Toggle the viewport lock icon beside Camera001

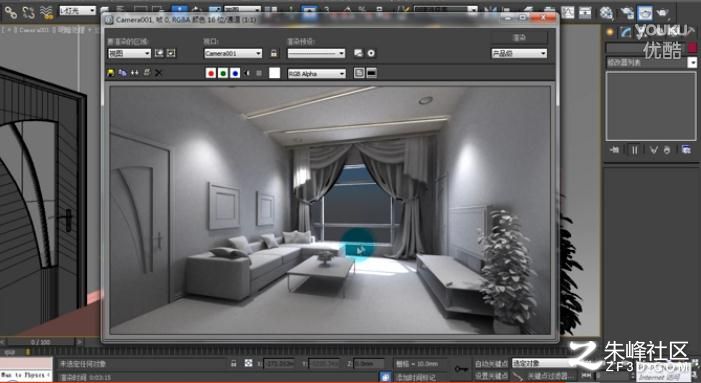click(x=274, y=53)
